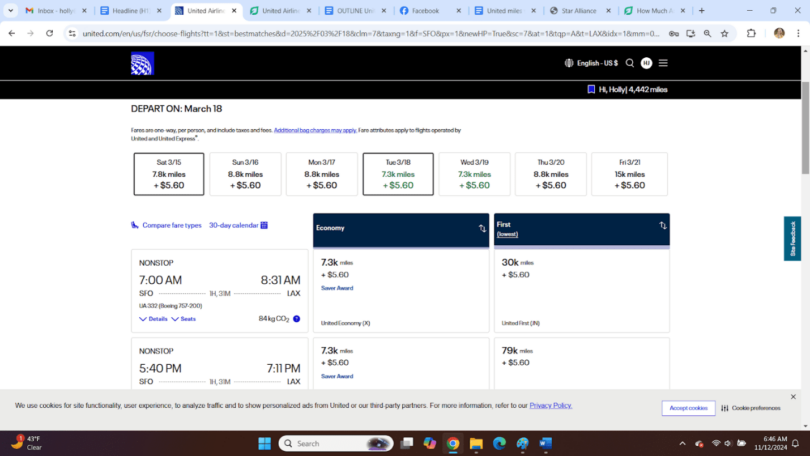810x456 pixels.
Task: Select the Wed 3/19 date option
Action: coord(474,174)
